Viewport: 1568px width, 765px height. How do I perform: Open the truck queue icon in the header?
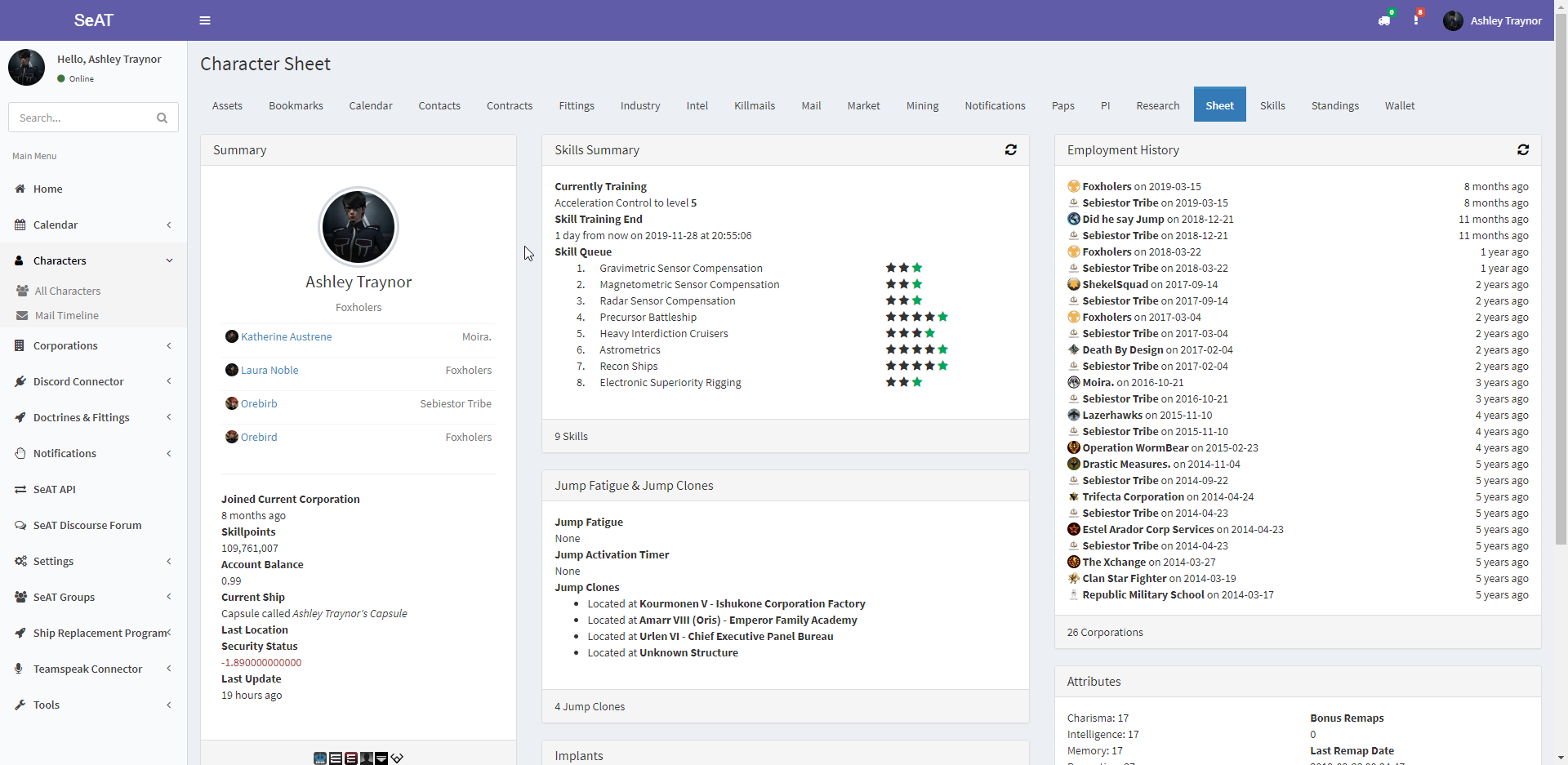1384,20
